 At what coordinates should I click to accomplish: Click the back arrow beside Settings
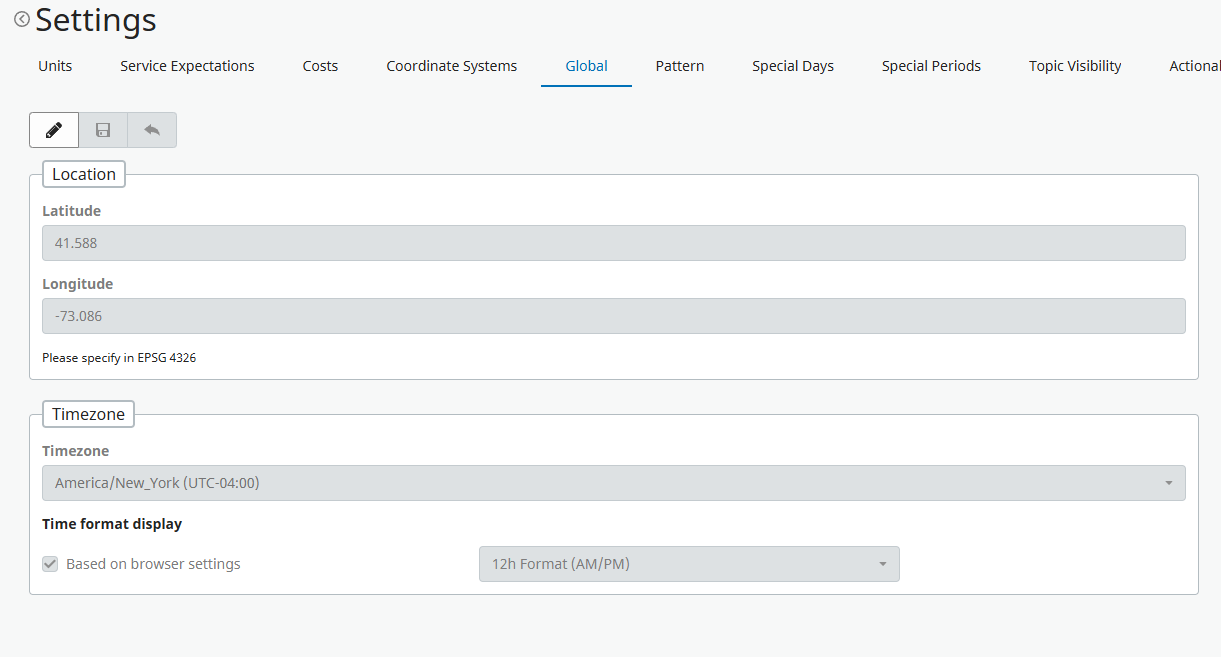[21, 19]
